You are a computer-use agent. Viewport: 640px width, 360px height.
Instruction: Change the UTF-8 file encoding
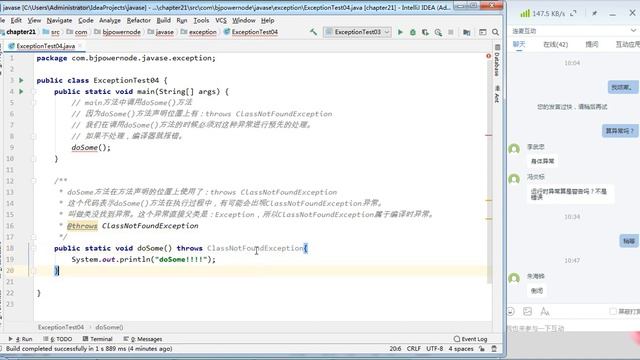tap(434, 349)
